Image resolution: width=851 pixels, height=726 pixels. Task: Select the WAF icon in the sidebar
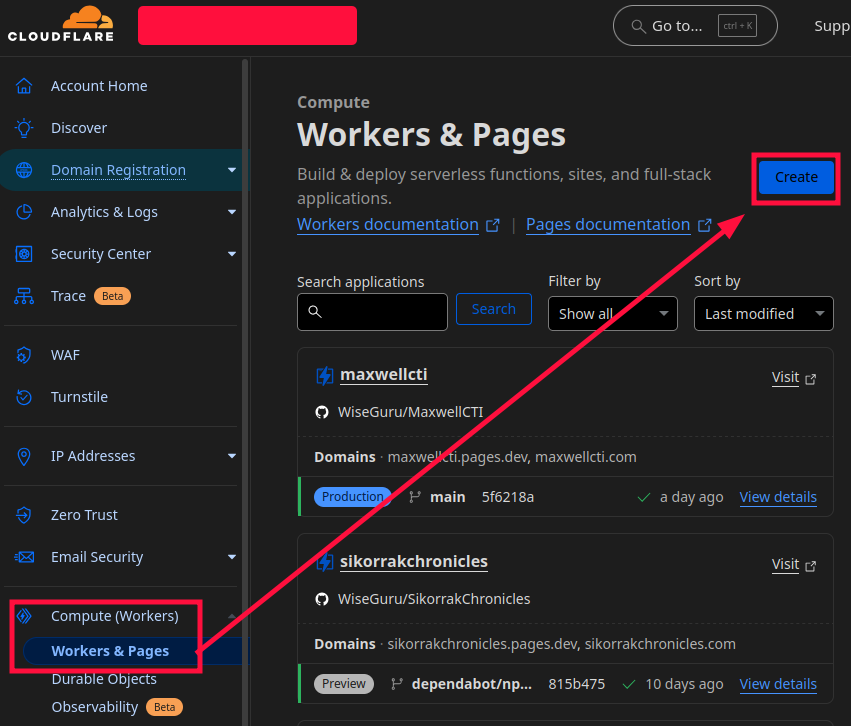22,355
